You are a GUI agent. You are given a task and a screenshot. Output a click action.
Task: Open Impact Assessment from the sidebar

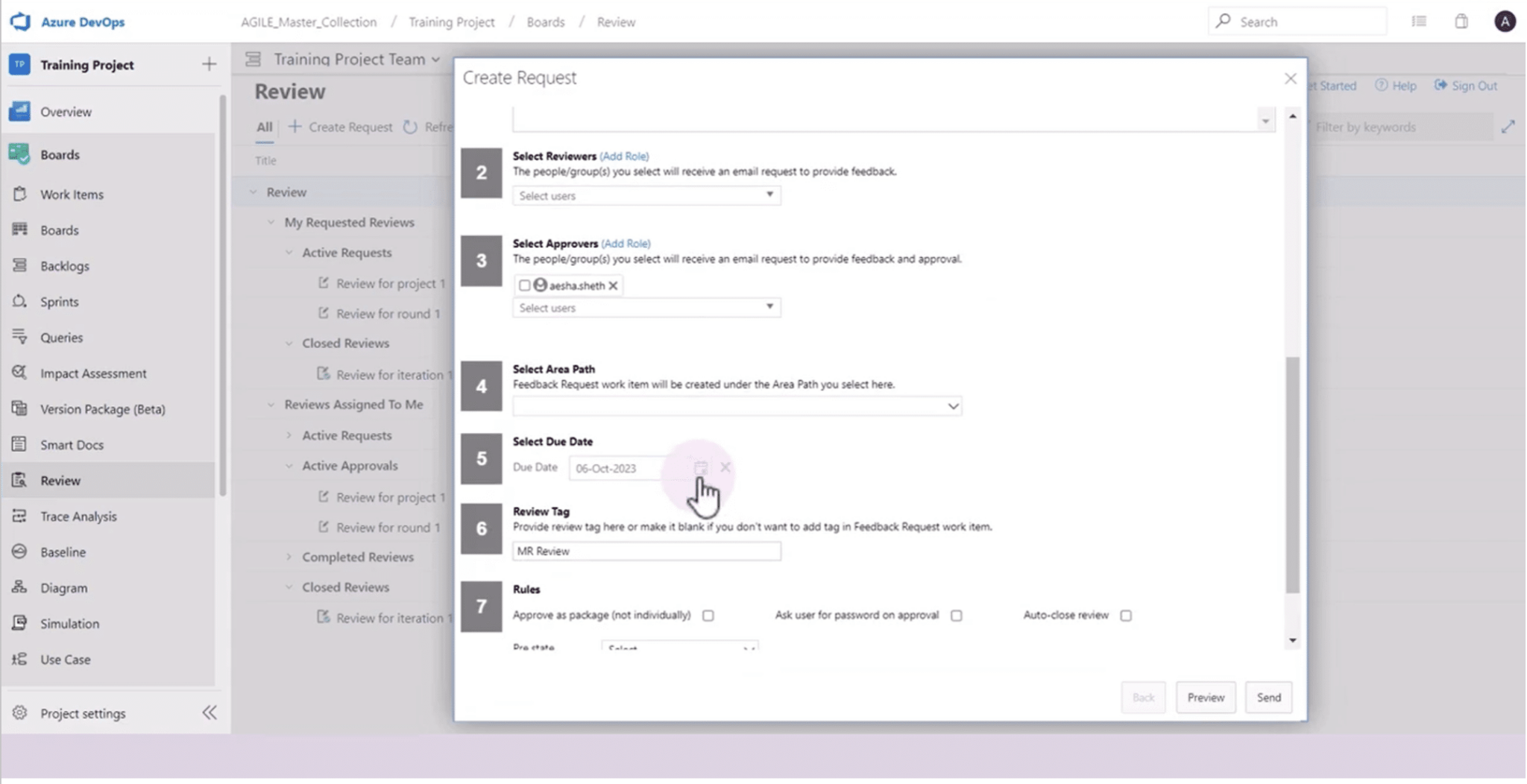(19, 373)
